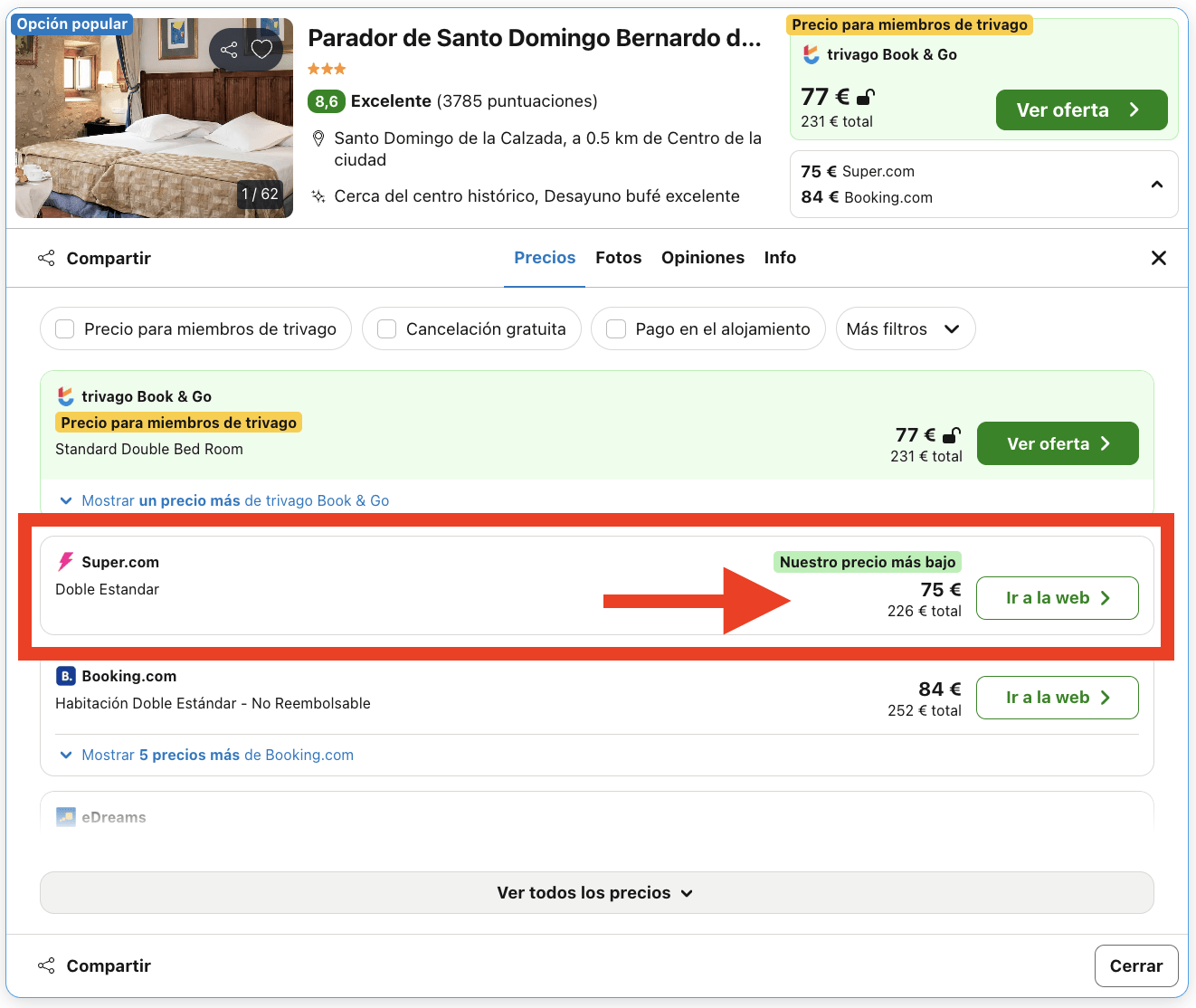Check the Cancelación gratuita filter

(x=386, y=328)
